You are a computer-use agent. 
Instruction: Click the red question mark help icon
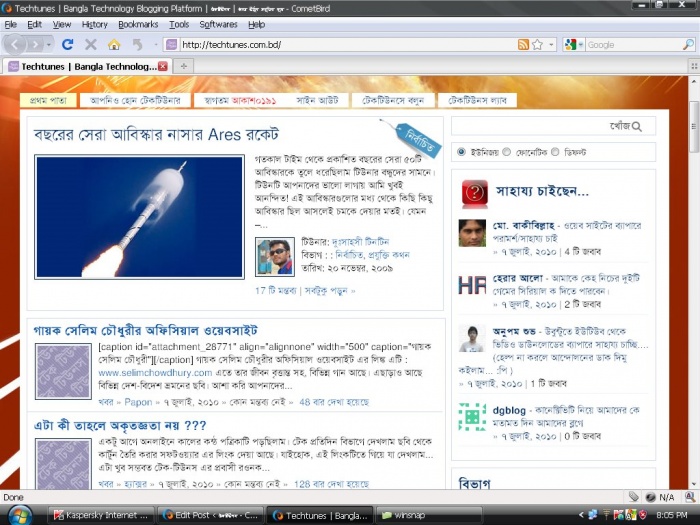click(475, 193)
